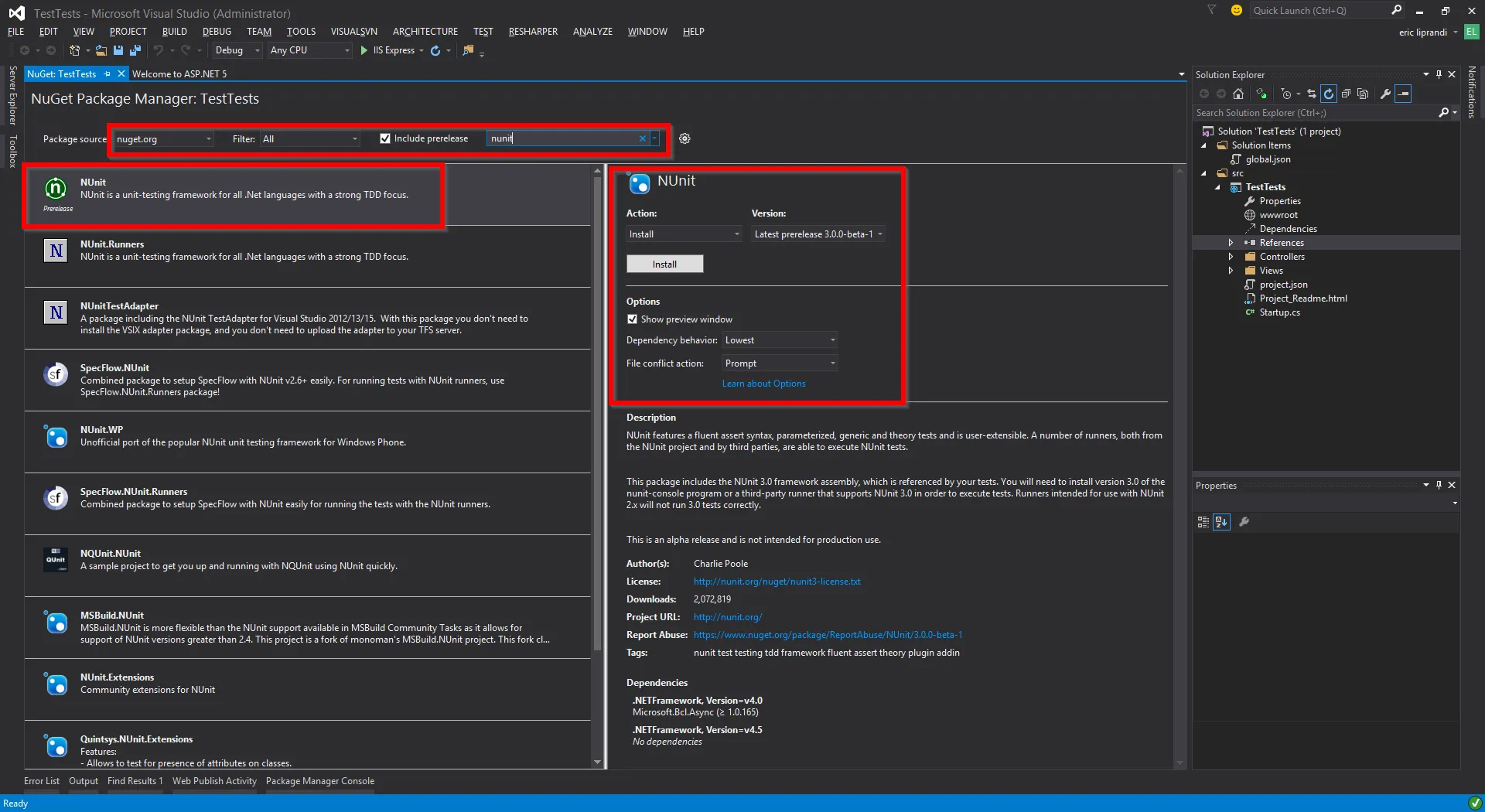Click the New Project toolbar icon
Viewport: 1485px width, 812px height.
74,50
